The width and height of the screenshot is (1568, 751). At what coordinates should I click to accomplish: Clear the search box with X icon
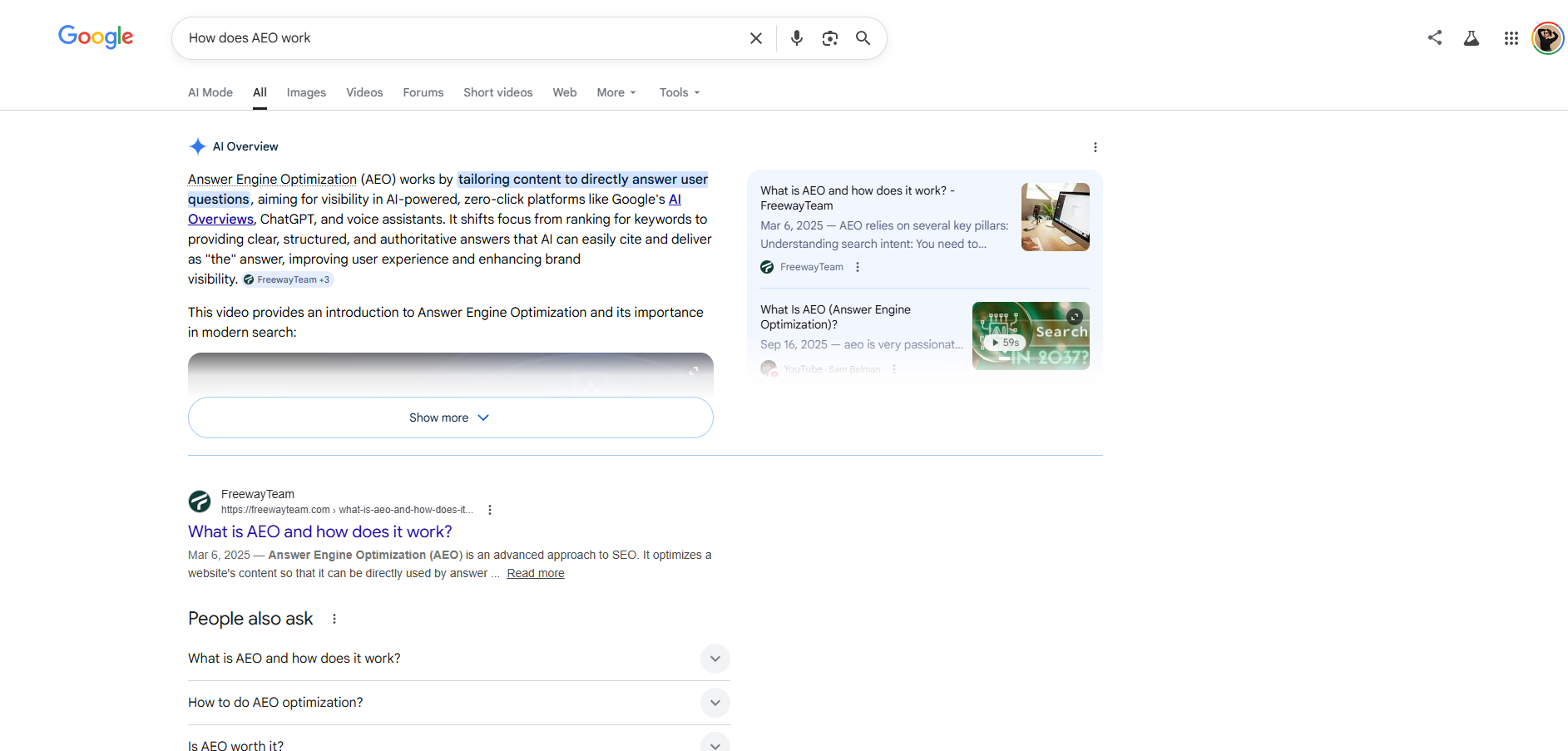pos(755,38)
